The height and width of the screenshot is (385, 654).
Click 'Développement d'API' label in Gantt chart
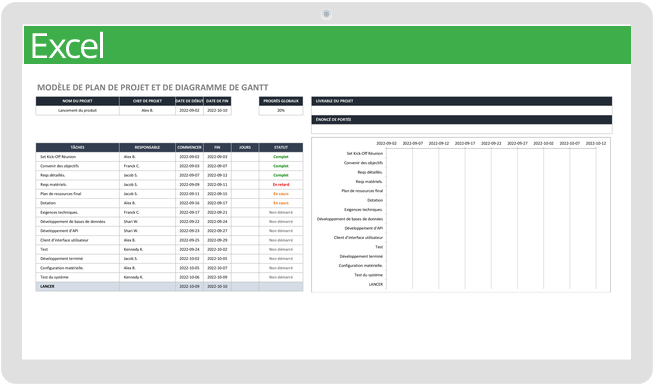(364, 228)
